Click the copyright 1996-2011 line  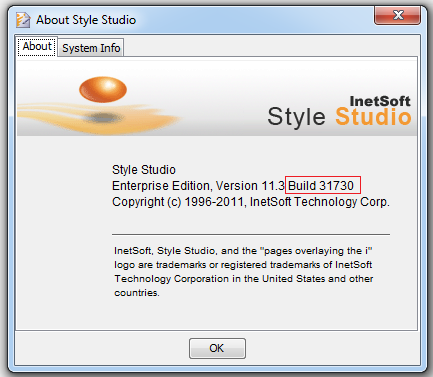point(251,202)
